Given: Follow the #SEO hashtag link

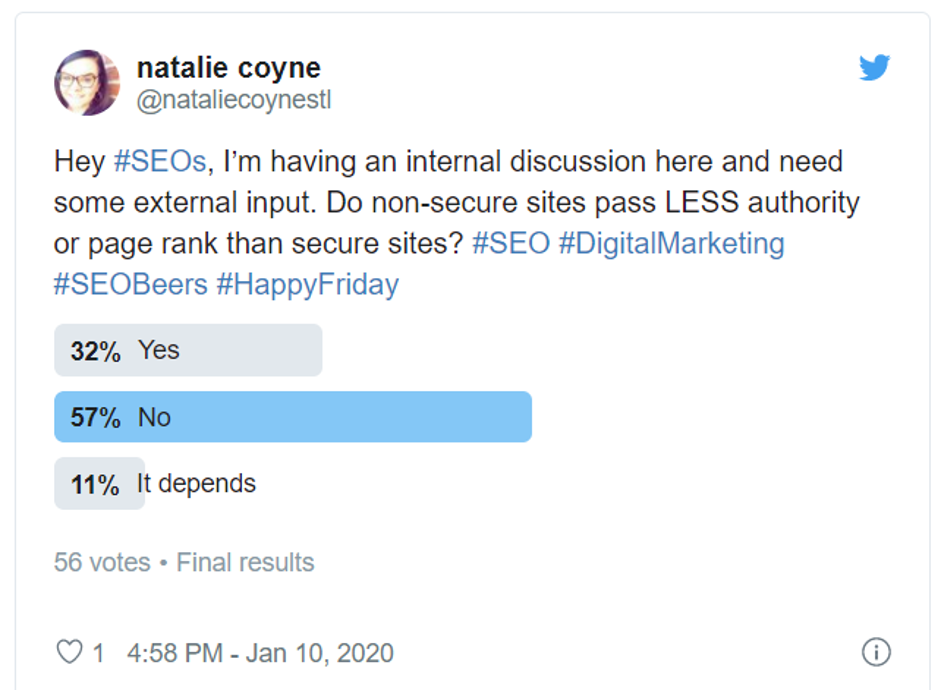Looking at the screenshot, I should (510, 244).
